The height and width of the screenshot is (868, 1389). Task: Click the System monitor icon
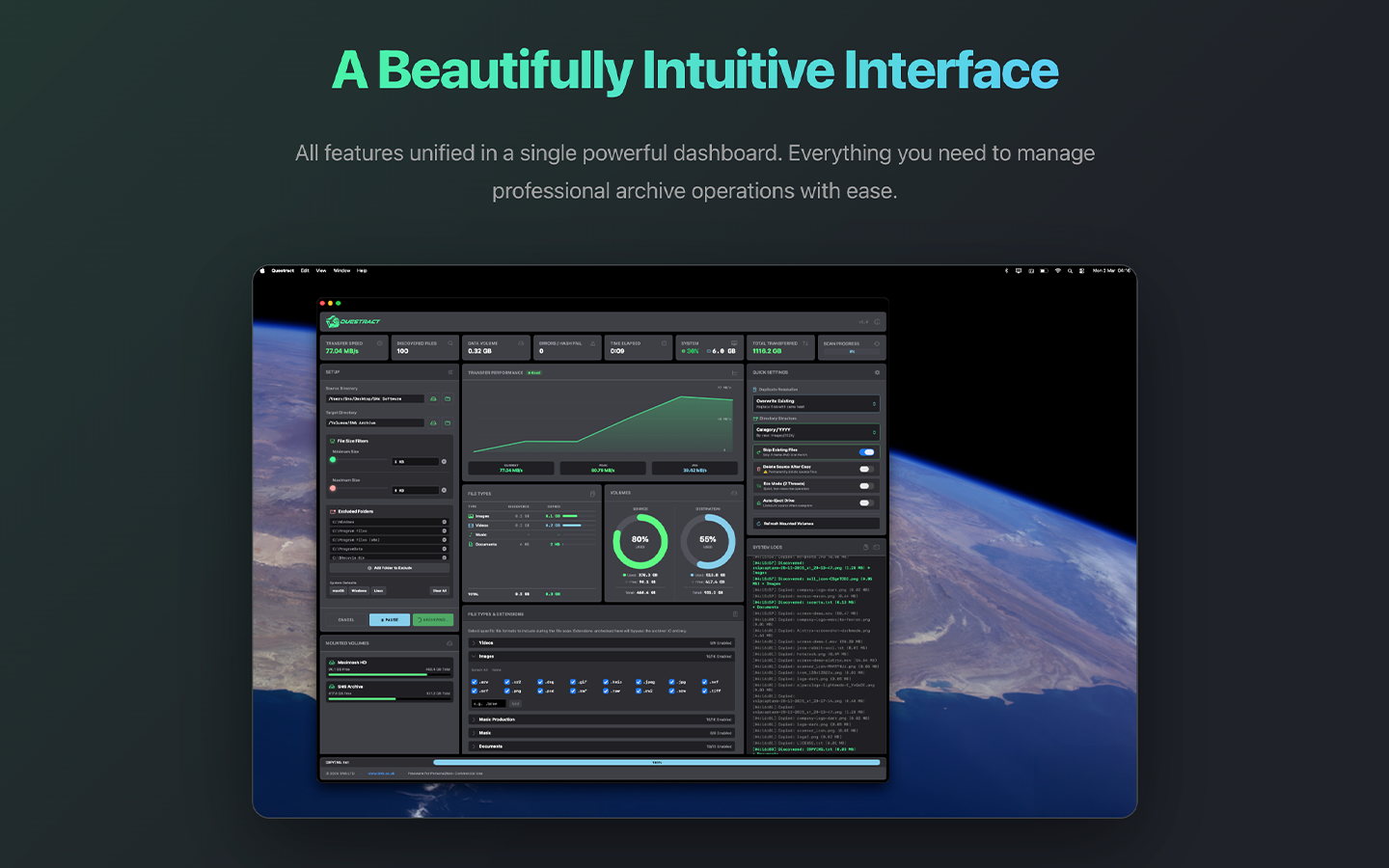(734, 343)
